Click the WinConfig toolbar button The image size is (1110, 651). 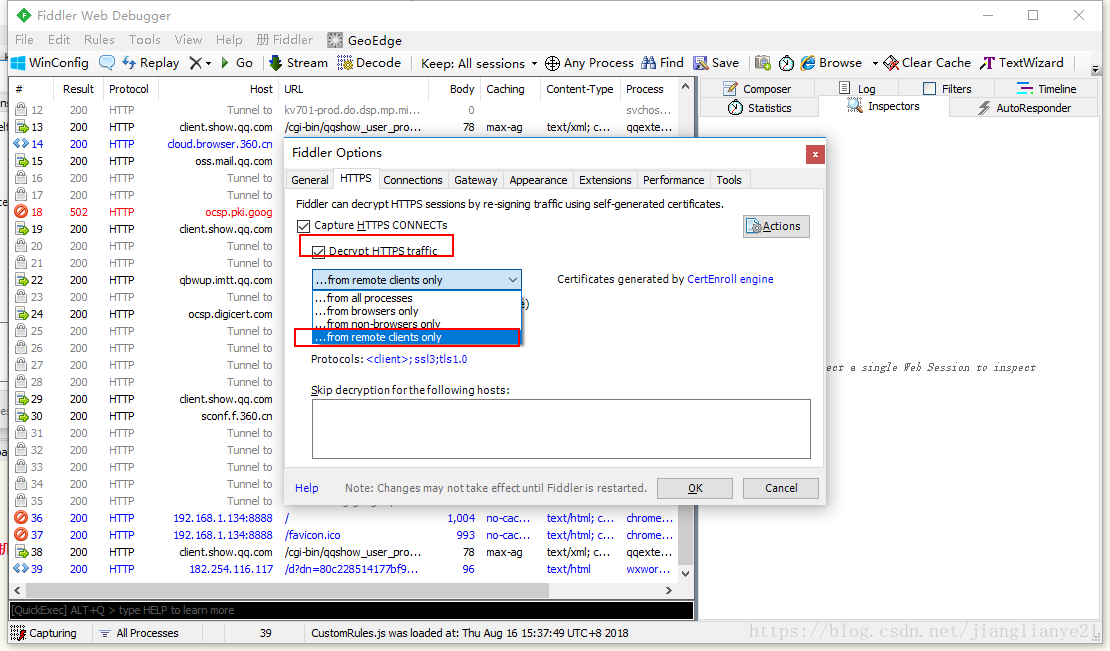[x=50, y=63]
